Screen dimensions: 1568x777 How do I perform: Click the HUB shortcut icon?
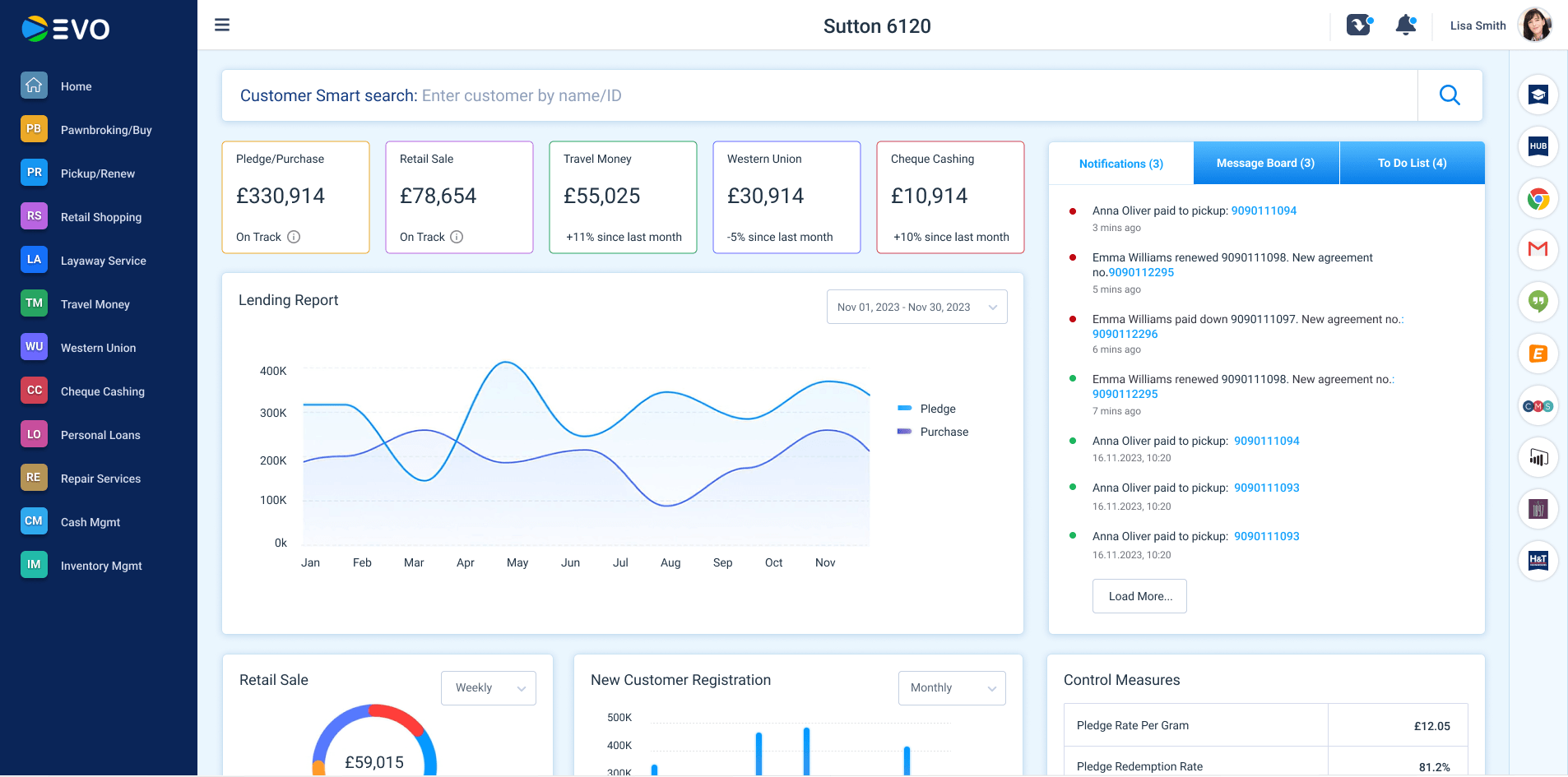point(1538,146)
